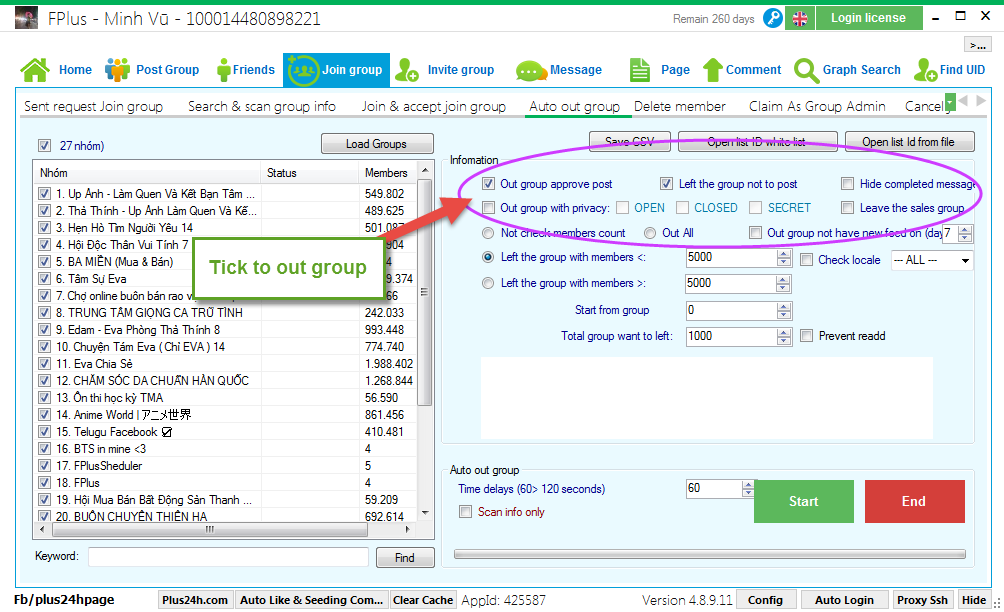Click the progress bar at bottom
The height and width of the screenshot is (612, 1004).
(x=709, y=554)
